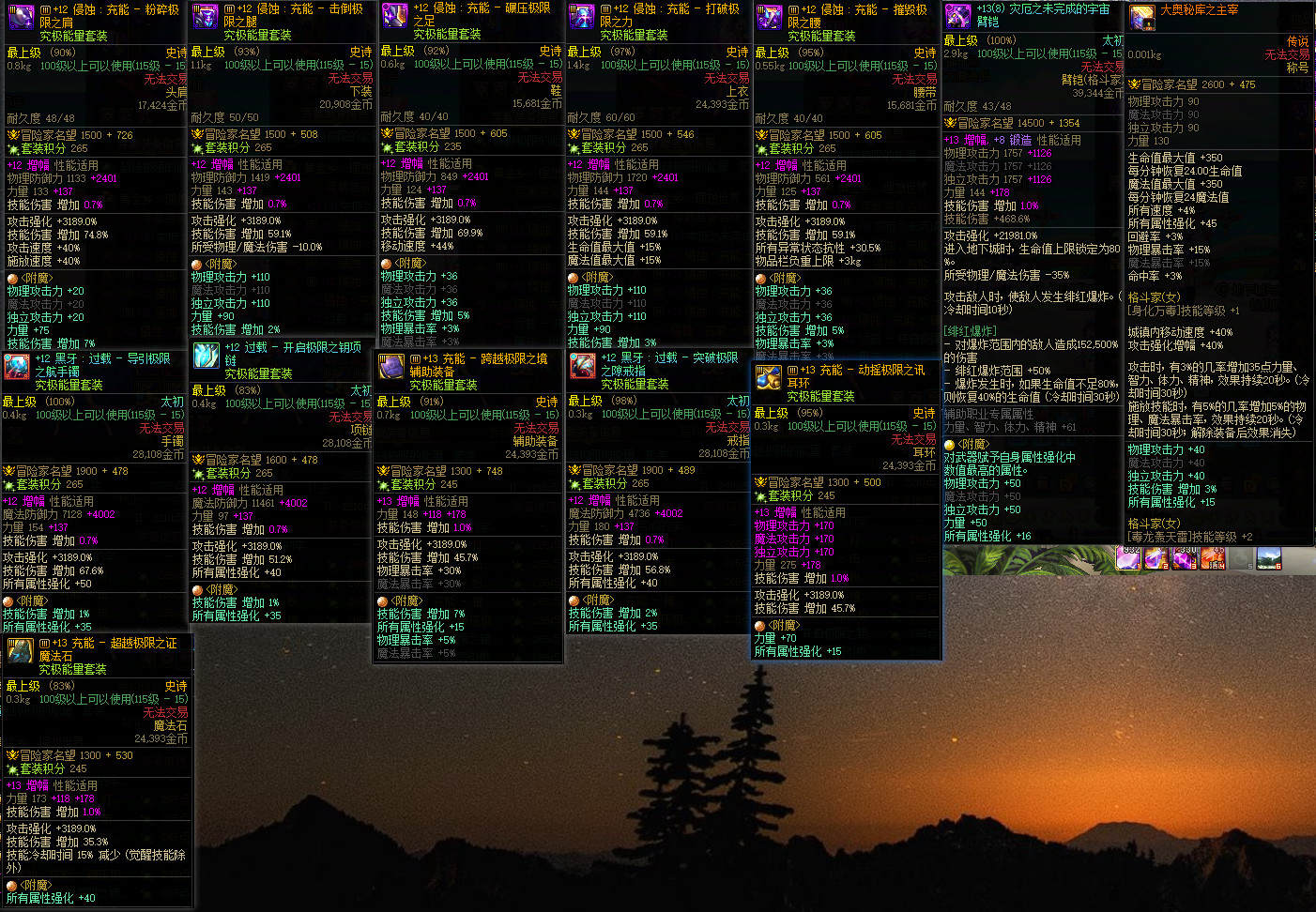
Task: Click the pants item icon of 击倒极限之腿
Action: pos(206,16)
